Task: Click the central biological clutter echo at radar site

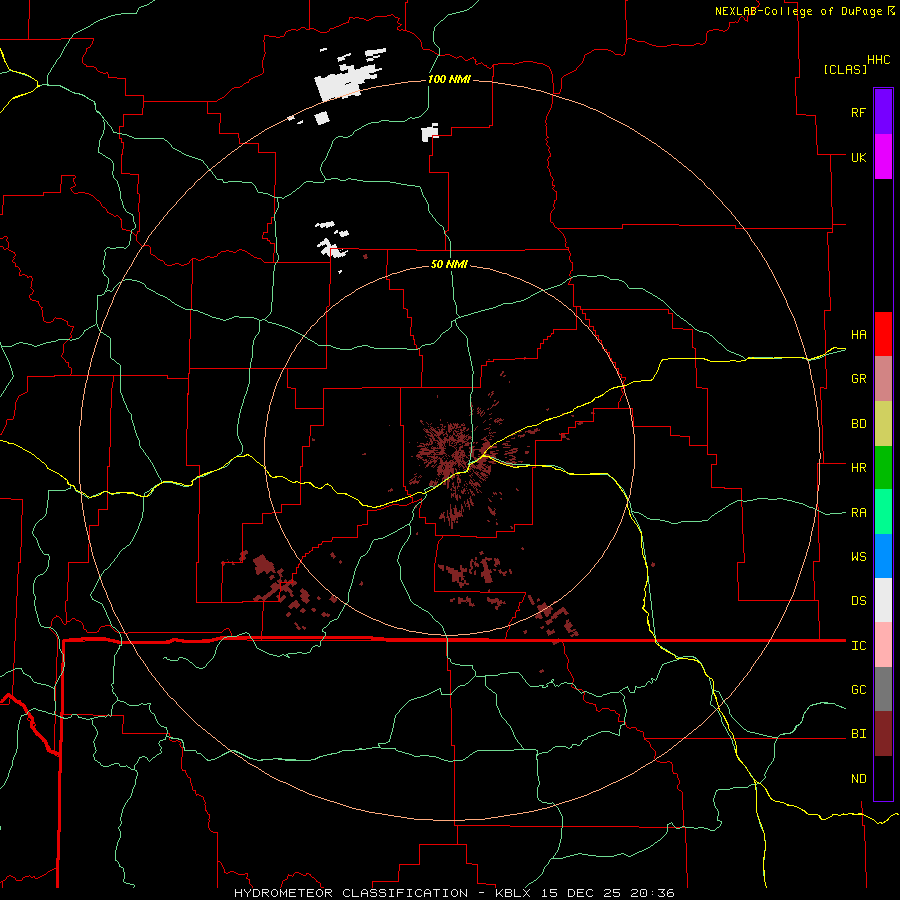Action: click(x=453, y=455)
